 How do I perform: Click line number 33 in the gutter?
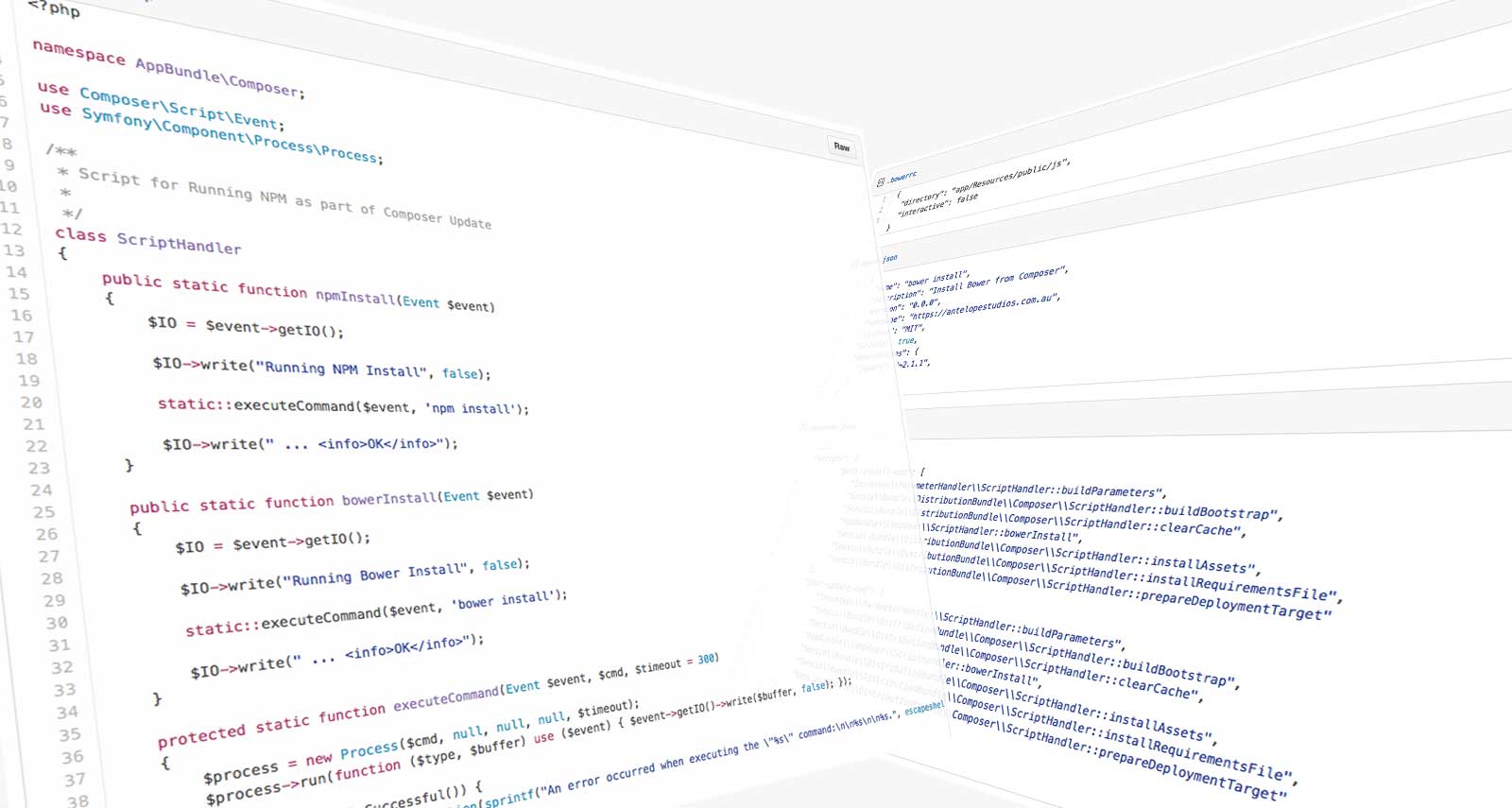(64, 690)
